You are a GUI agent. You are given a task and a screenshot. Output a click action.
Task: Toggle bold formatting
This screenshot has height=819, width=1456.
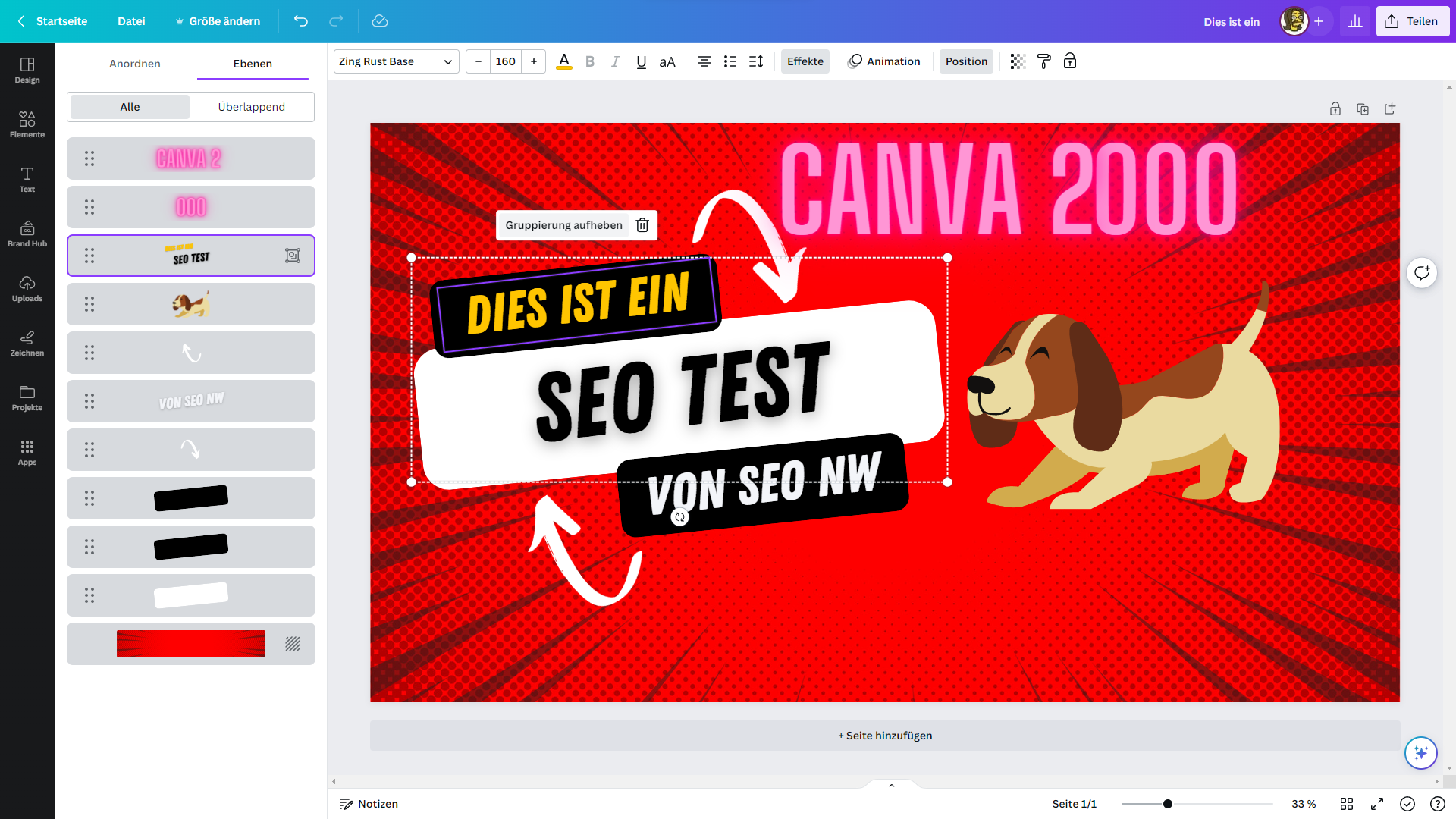pos(590,61)
